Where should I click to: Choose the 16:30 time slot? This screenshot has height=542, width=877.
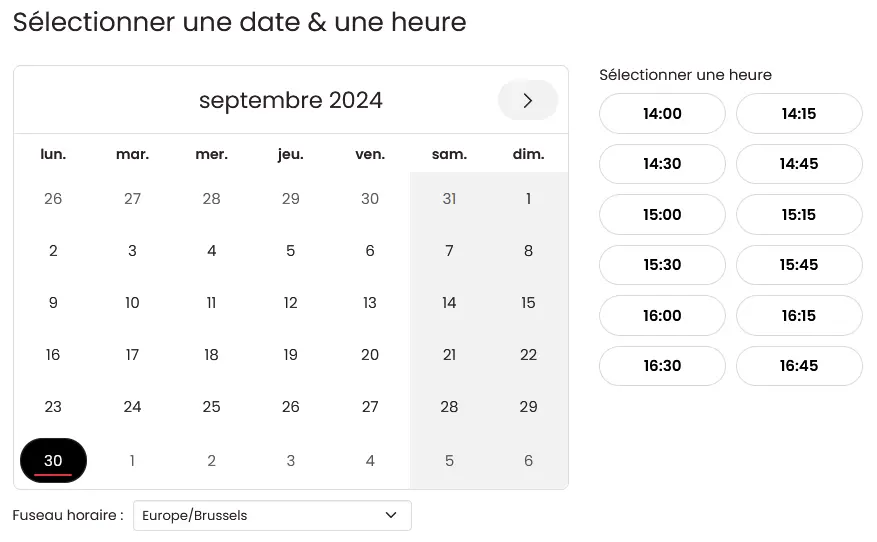tap(662, 366)
